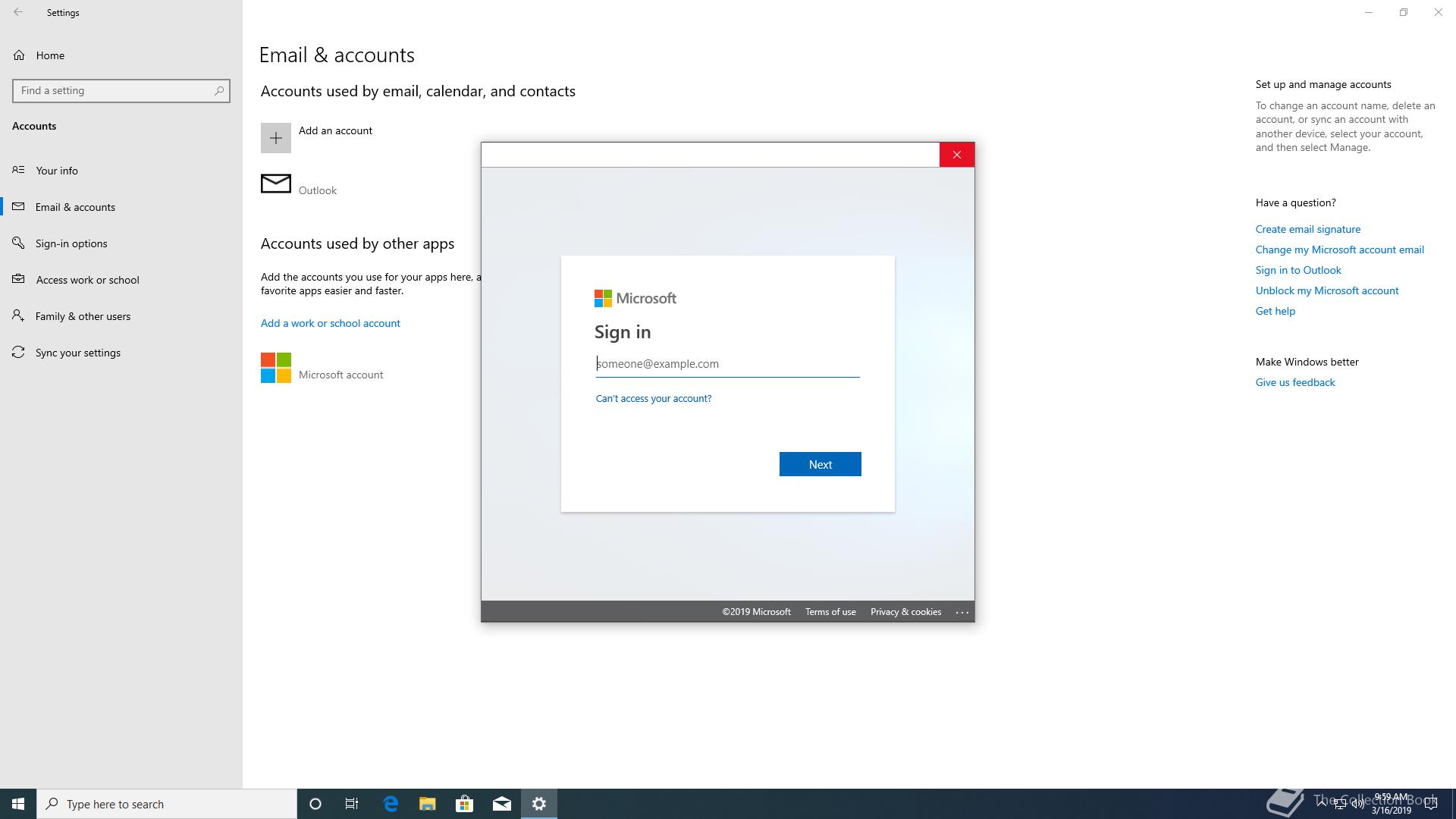The image size is (1456, 819).
Task: Click Sign in to Outlook link
Action: coord(1298,270)
